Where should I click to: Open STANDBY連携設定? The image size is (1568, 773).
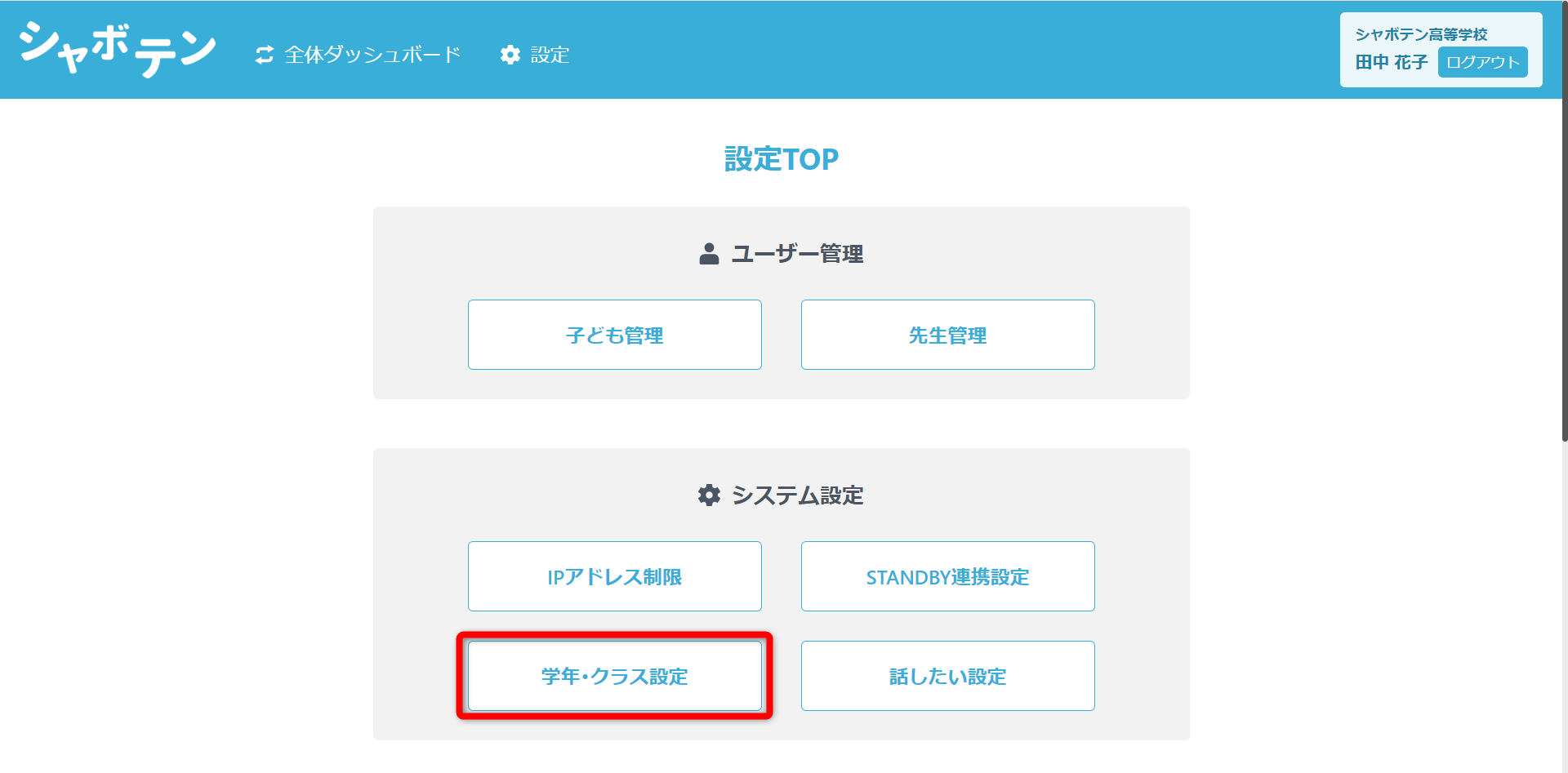tap(948, 576)
